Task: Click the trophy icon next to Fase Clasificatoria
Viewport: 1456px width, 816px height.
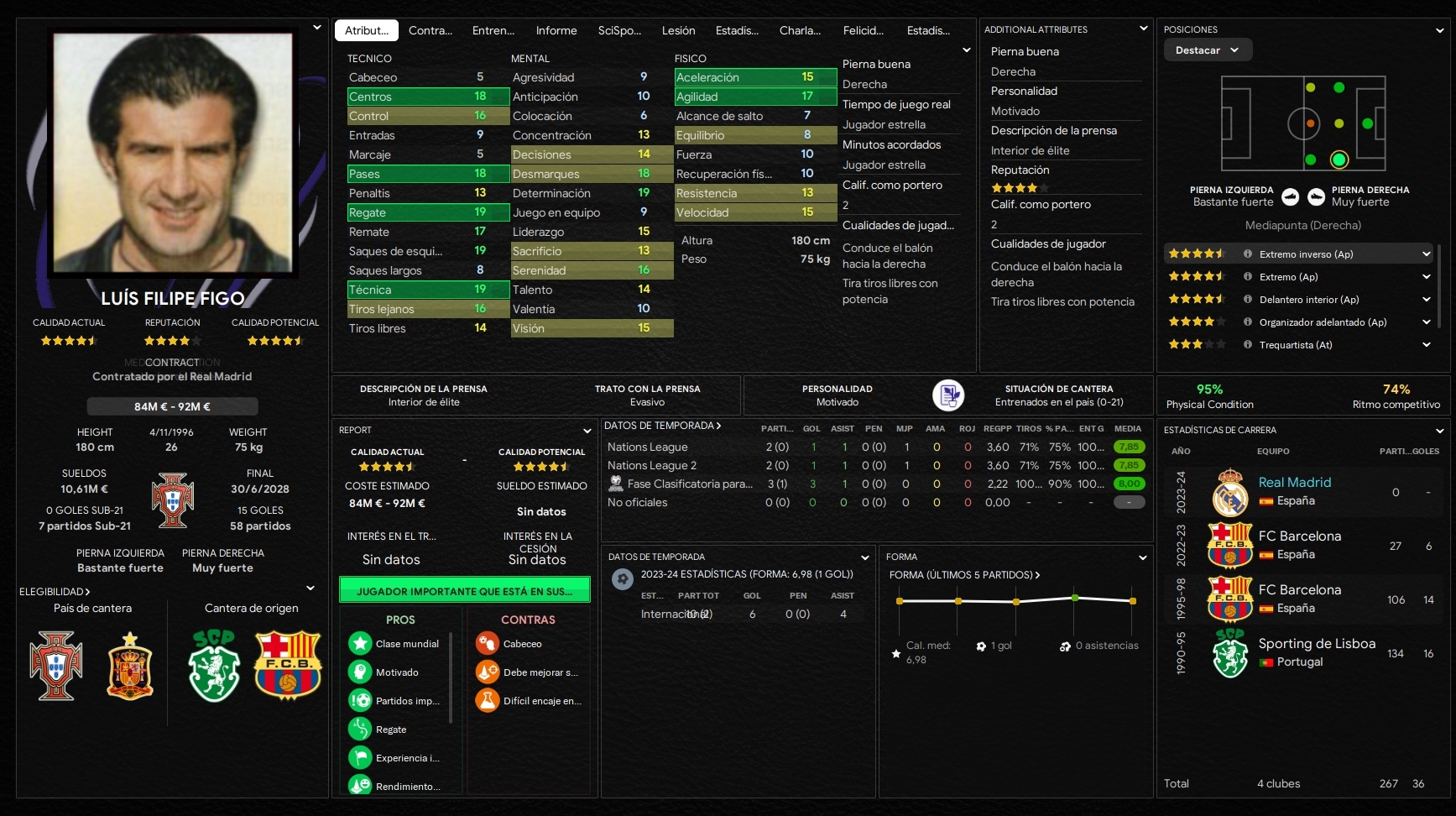Action: (x=616, y=484)
